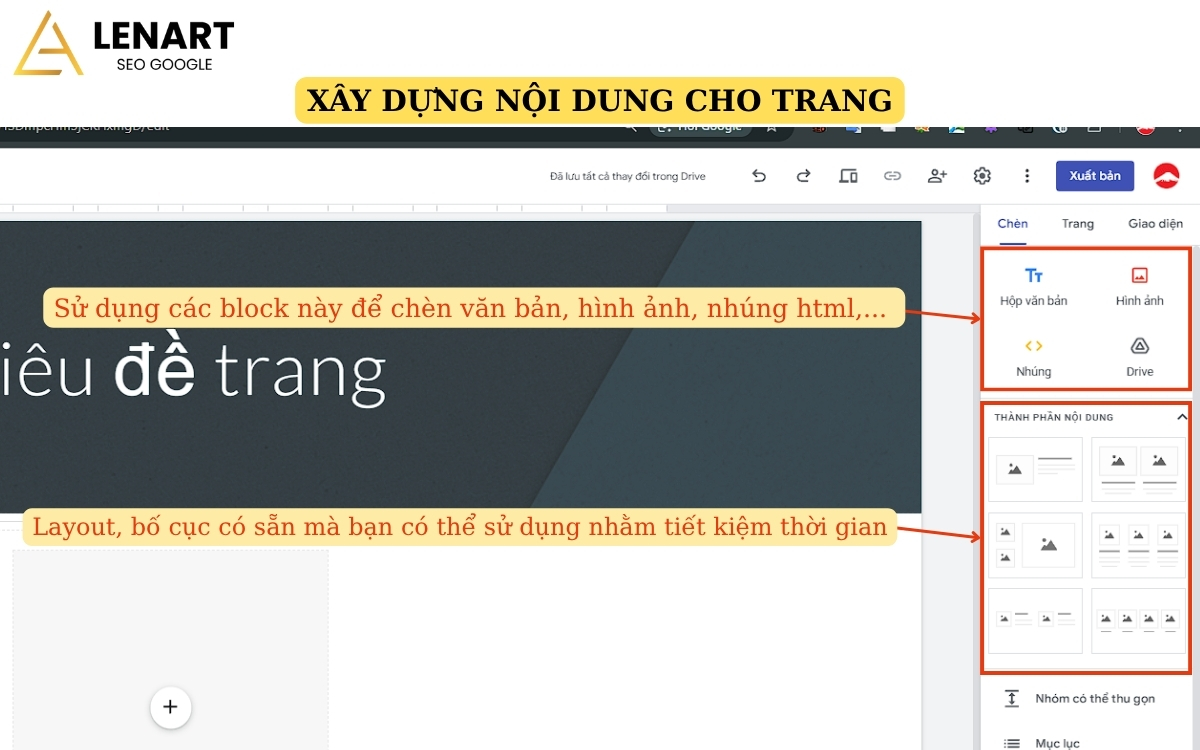The width and height of the screenshot is (1200, 750).
Task: Insert content from the Drive block
Action: tap(1139, 358)
